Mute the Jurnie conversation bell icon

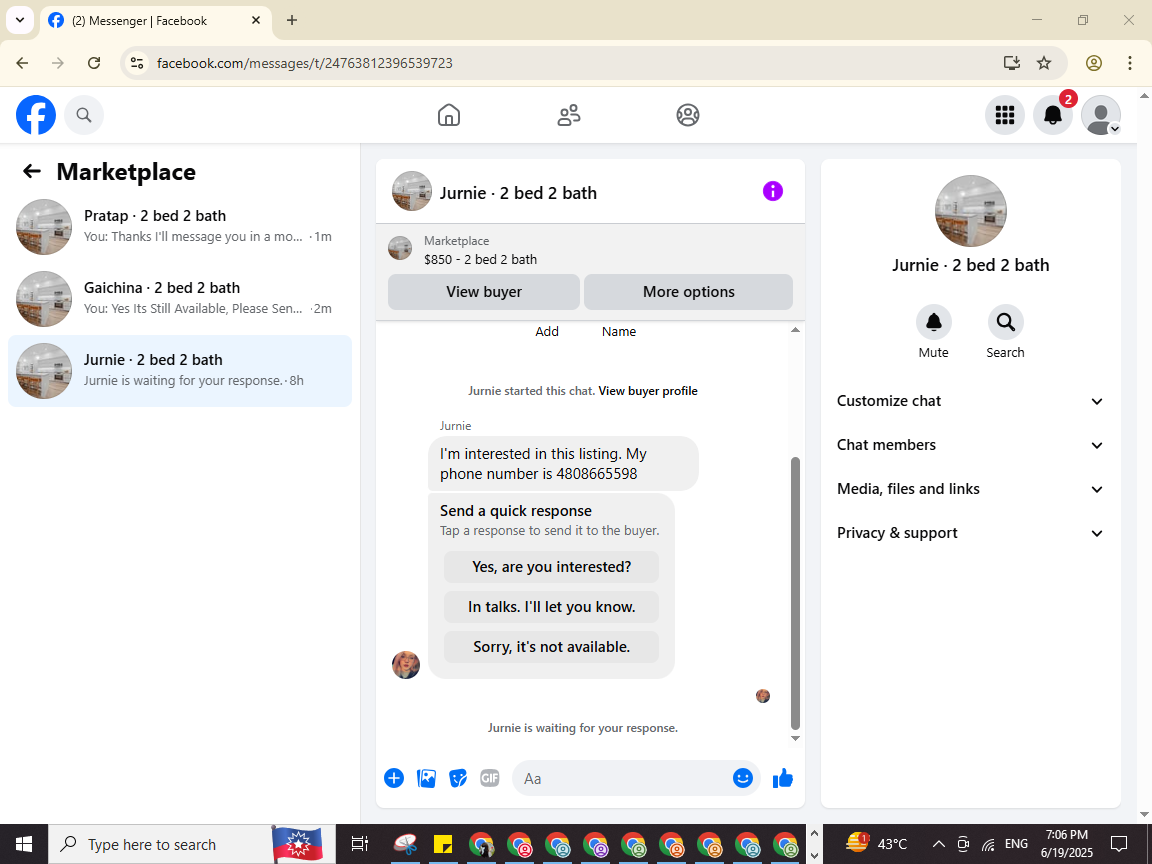coord(934,322)
